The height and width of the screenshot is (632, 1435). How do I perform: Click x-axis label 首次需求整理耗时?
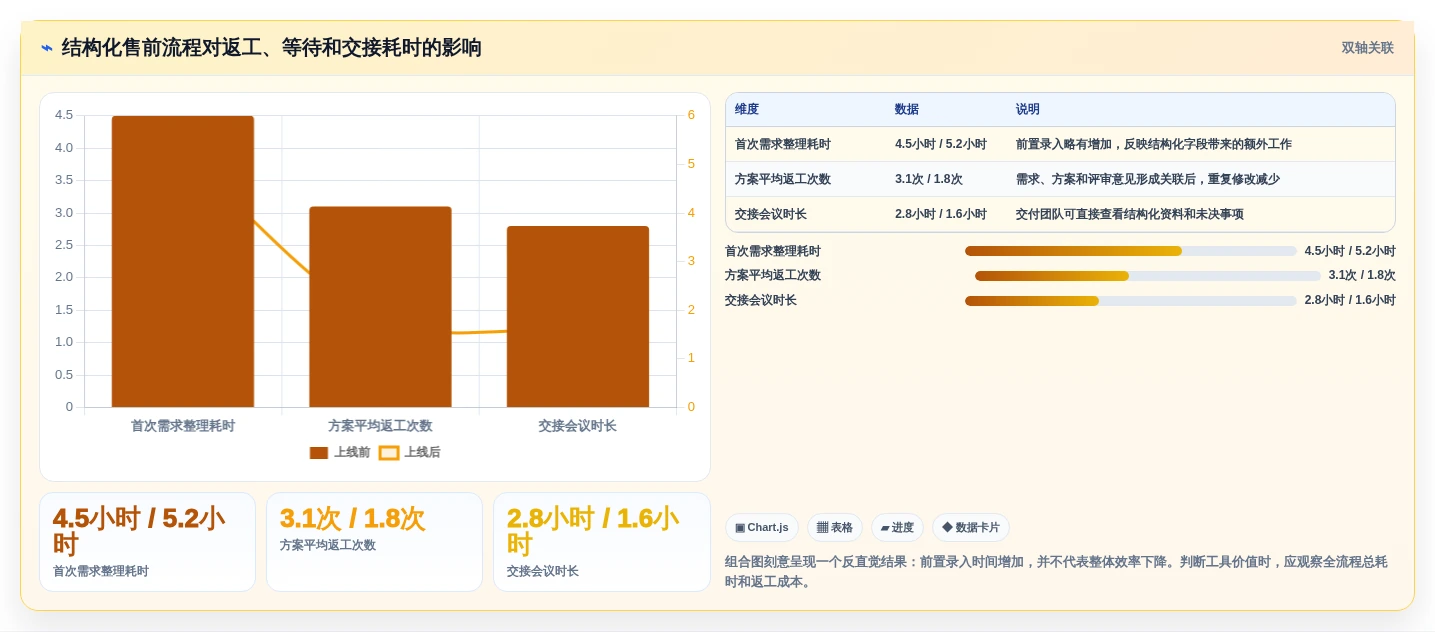(183, 426)
